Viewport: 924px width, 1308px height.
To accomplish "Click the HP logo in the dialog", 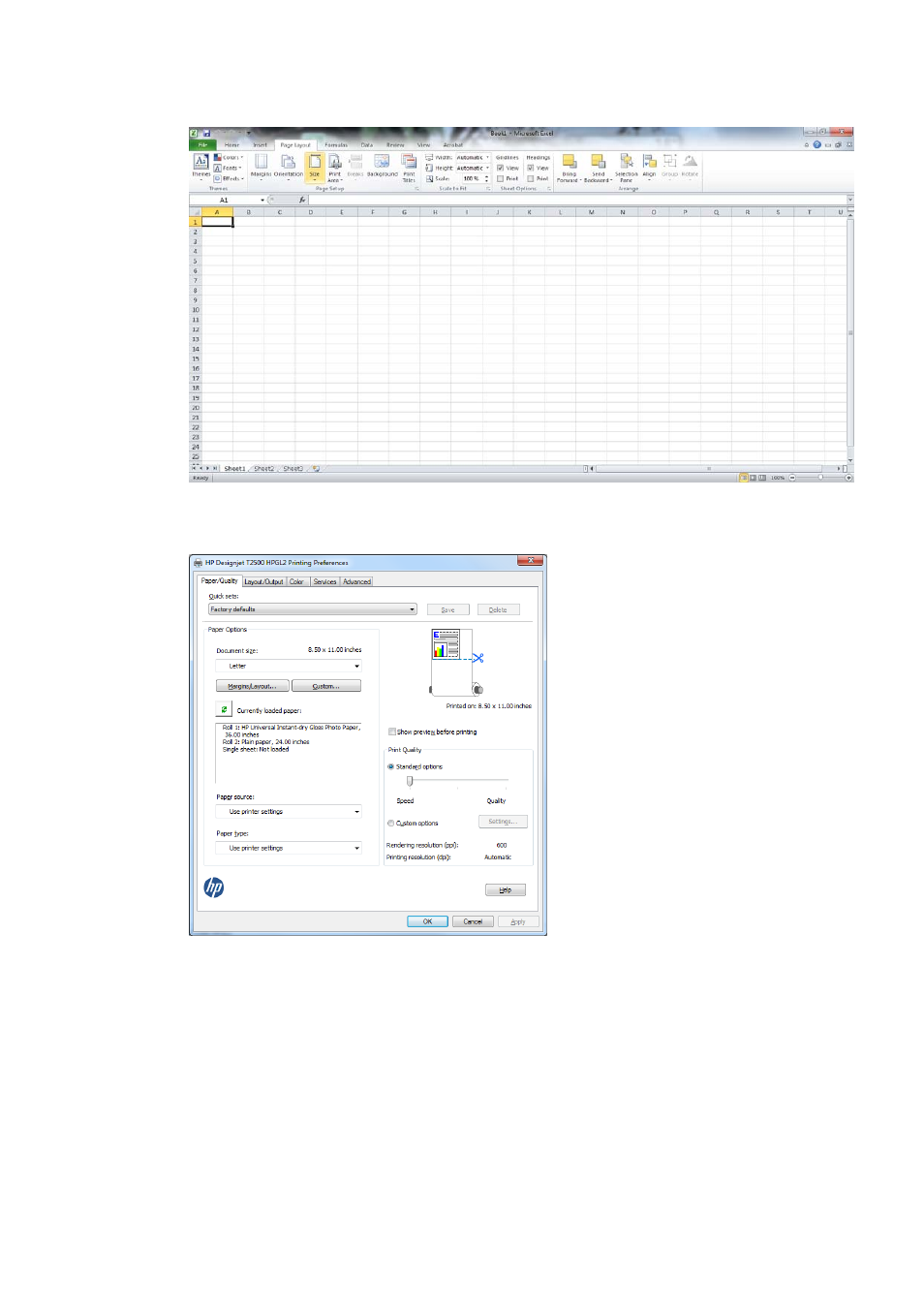I will [214, 887].
